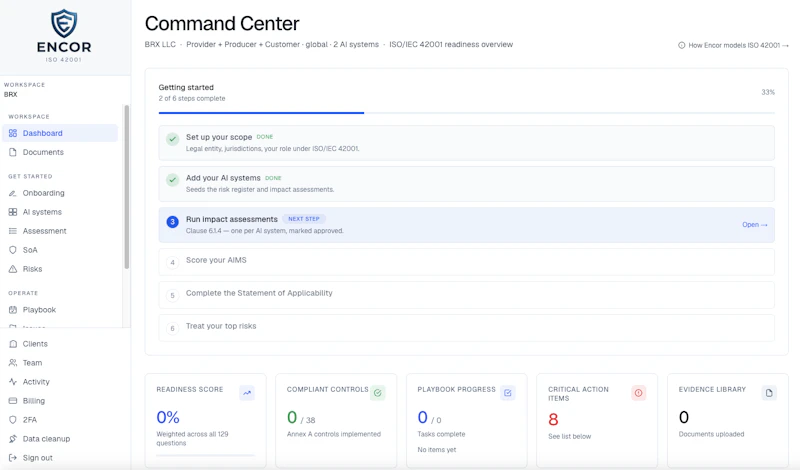The height and width of the screenshot is (470, 800).
Task: Click the Billing card icon
Action: click(x=13, y=401)
